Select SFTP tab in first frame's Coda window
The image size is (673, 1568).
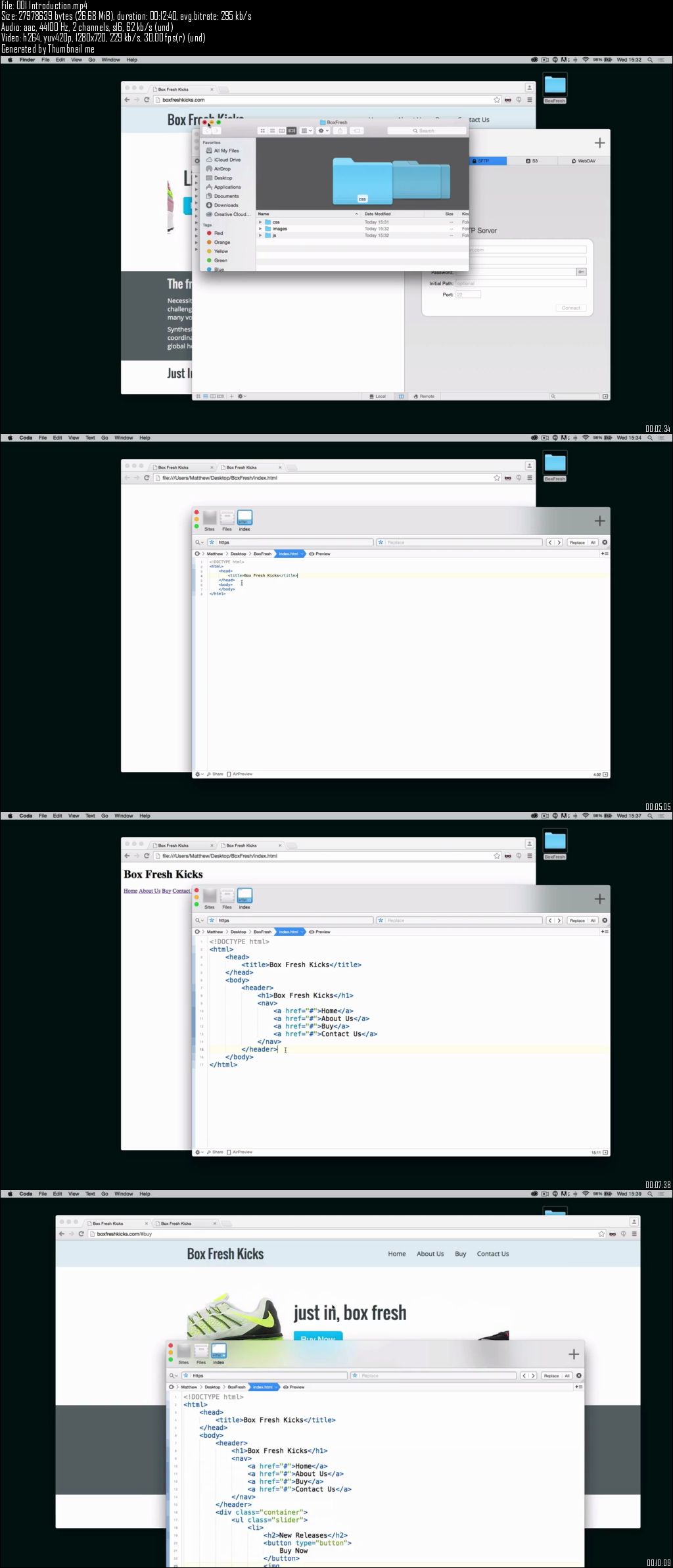[x=487, y=160]
